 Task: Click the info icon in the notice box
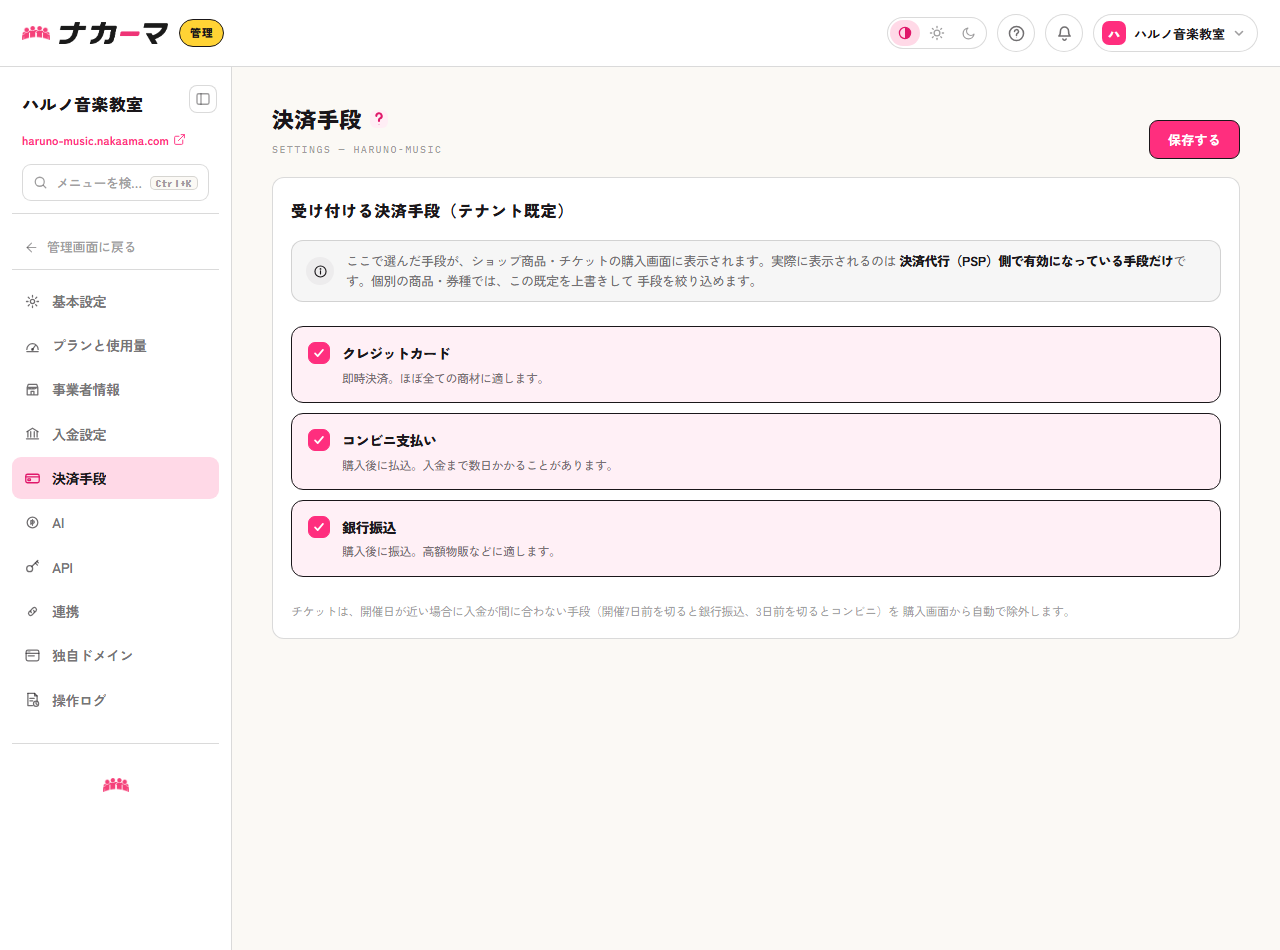click(320, 271)
